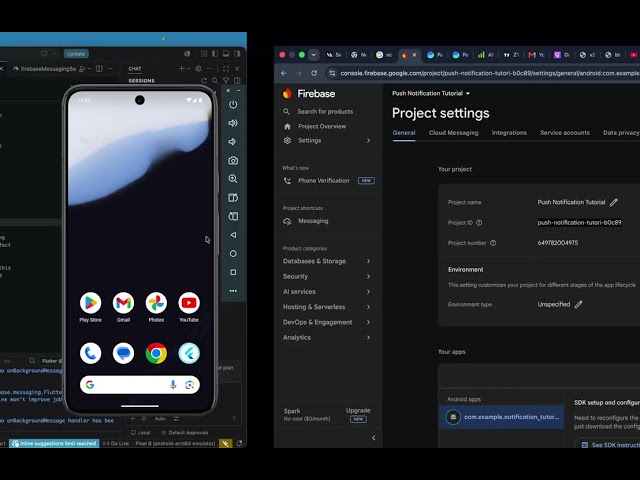This screenshot has height=480, width=640.
Task: Open the Messages app on emulator
Action: 123,353
